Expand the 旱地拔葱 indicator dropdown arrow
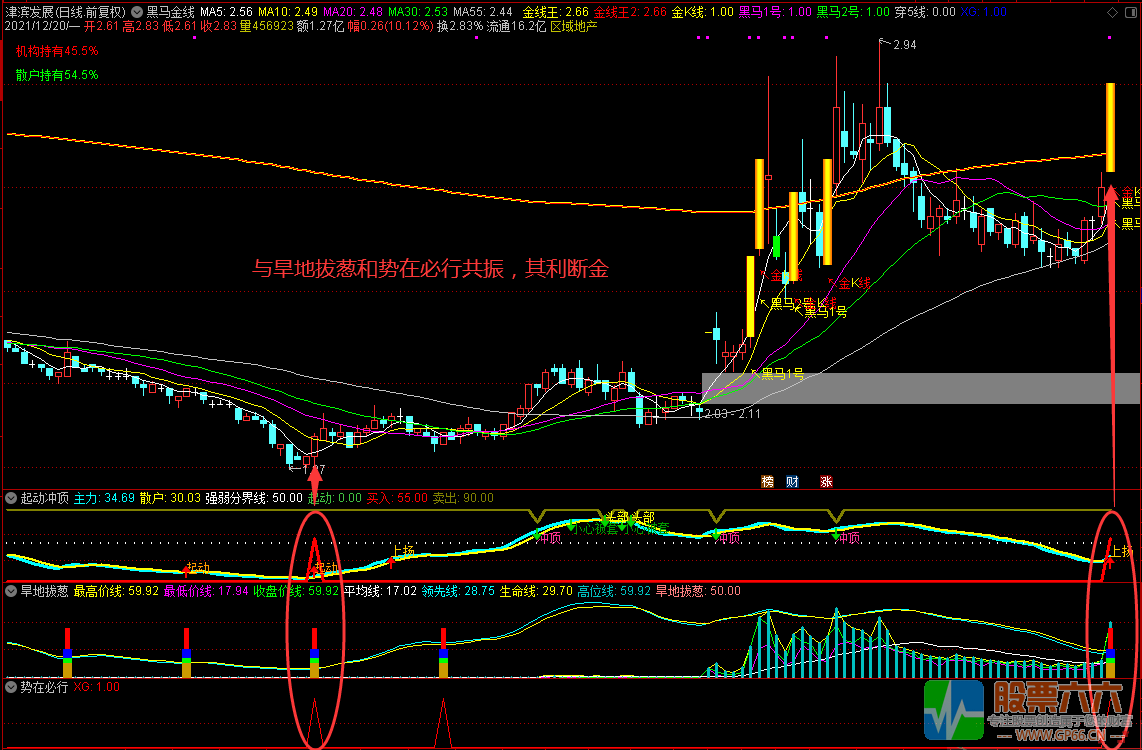Screen dimensions: 1142x750 [x=11, y=591]
